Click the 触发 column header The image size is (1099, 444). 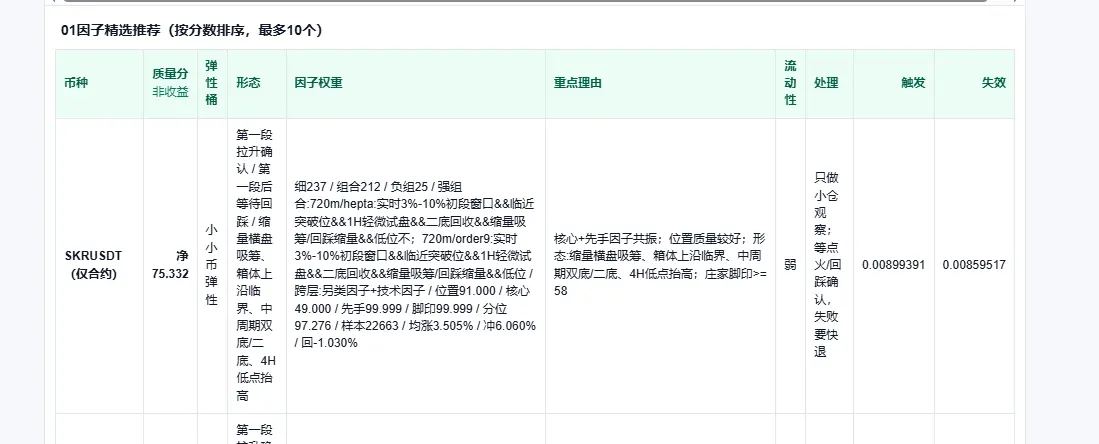(894, 83)
